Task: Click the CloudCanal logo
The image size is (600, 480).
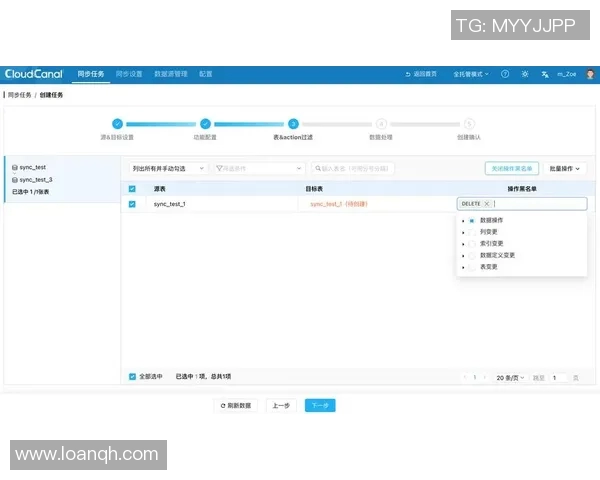Action: click(34, 74)
